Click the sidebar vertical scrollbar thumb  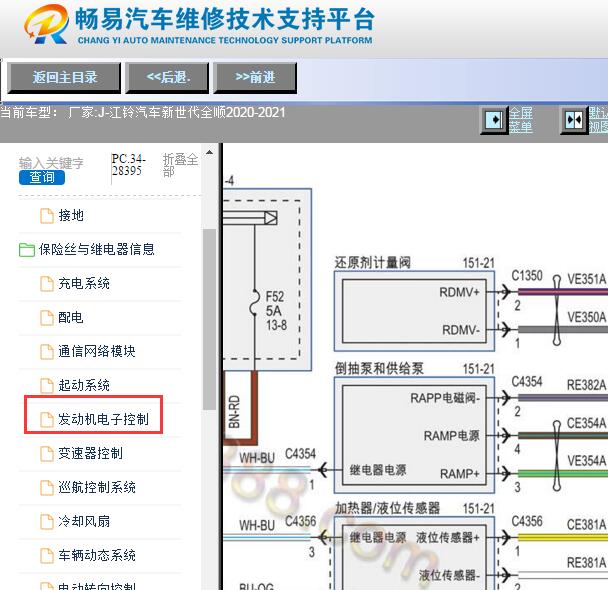(x=209, y=319)
